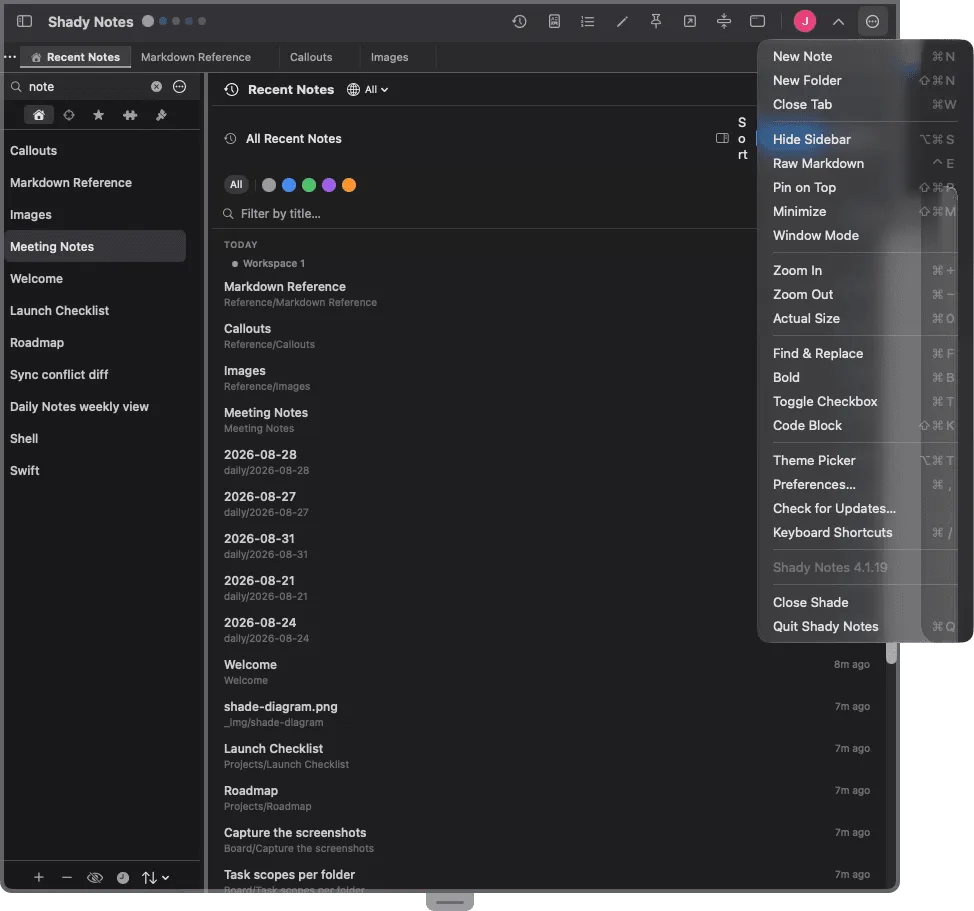Open Theme Picker from menu
This screenshot has width=974, height=911.
(x=863, y=460)
